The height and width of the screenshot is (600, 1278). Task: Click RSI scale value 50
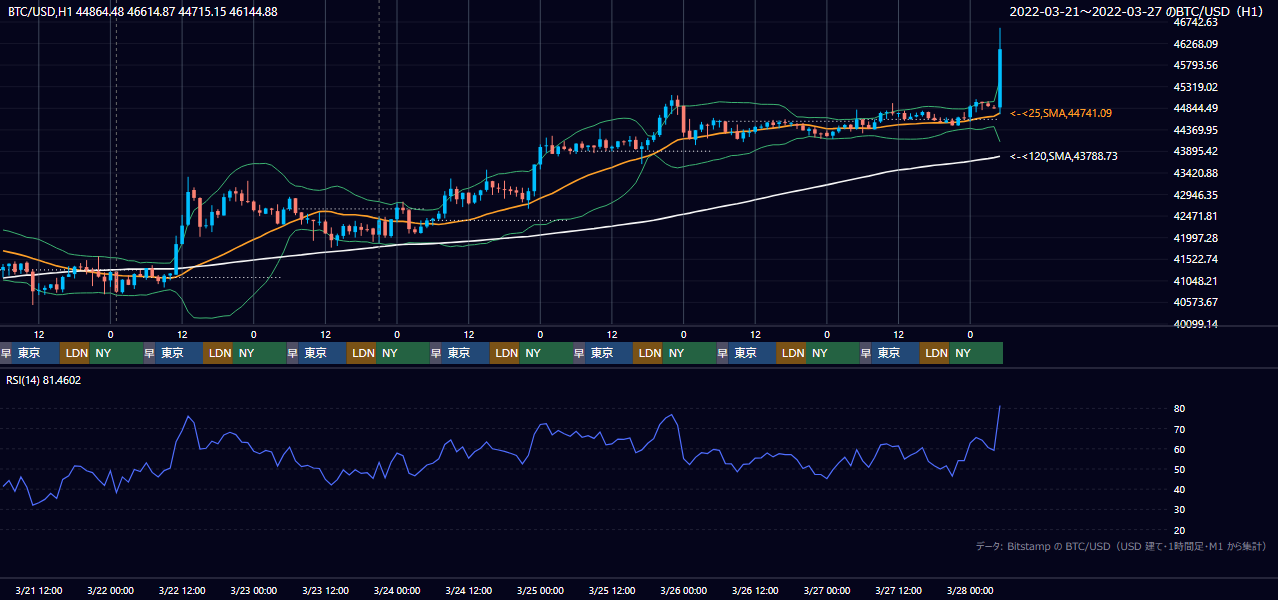click(x=1180, y=469)
